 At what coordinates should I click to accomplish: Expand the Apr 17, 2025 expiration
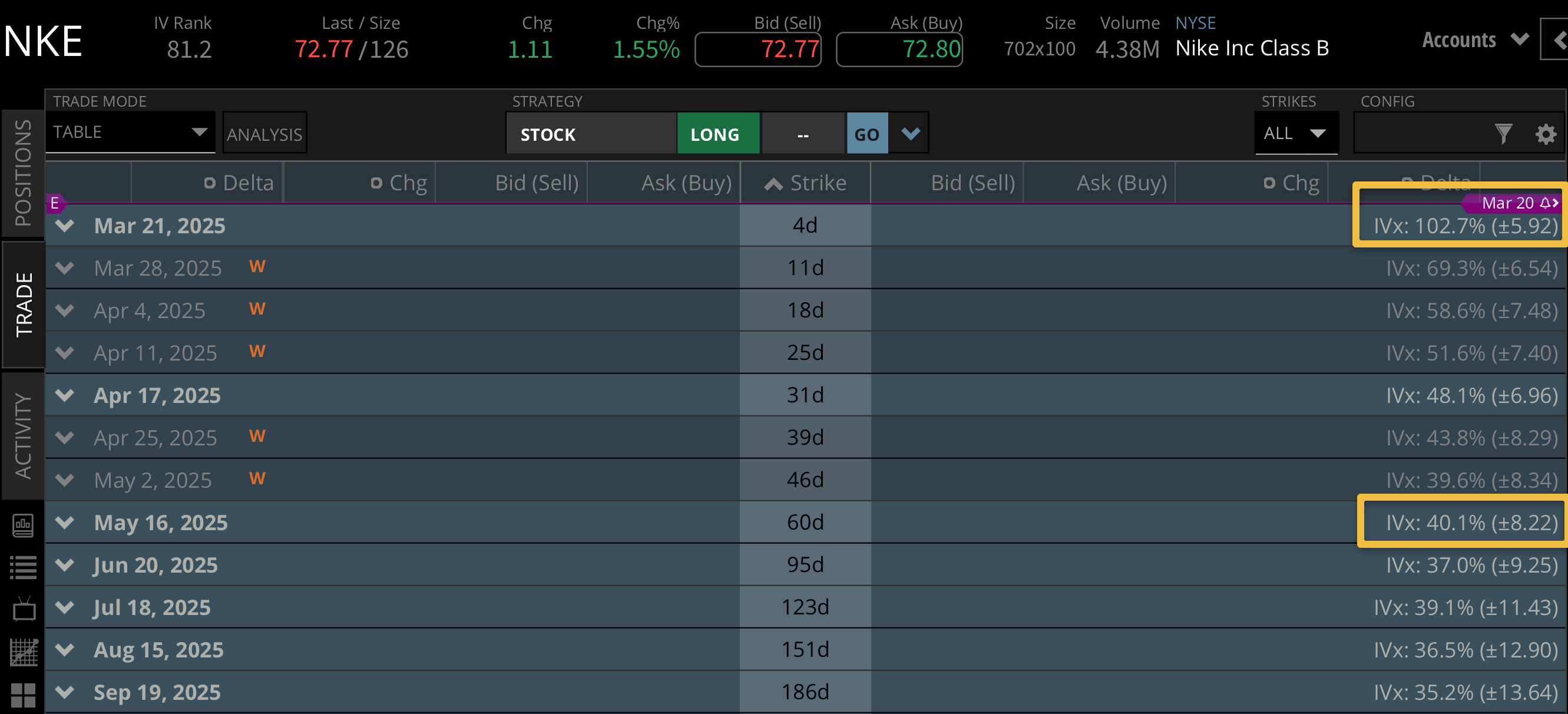65,395
